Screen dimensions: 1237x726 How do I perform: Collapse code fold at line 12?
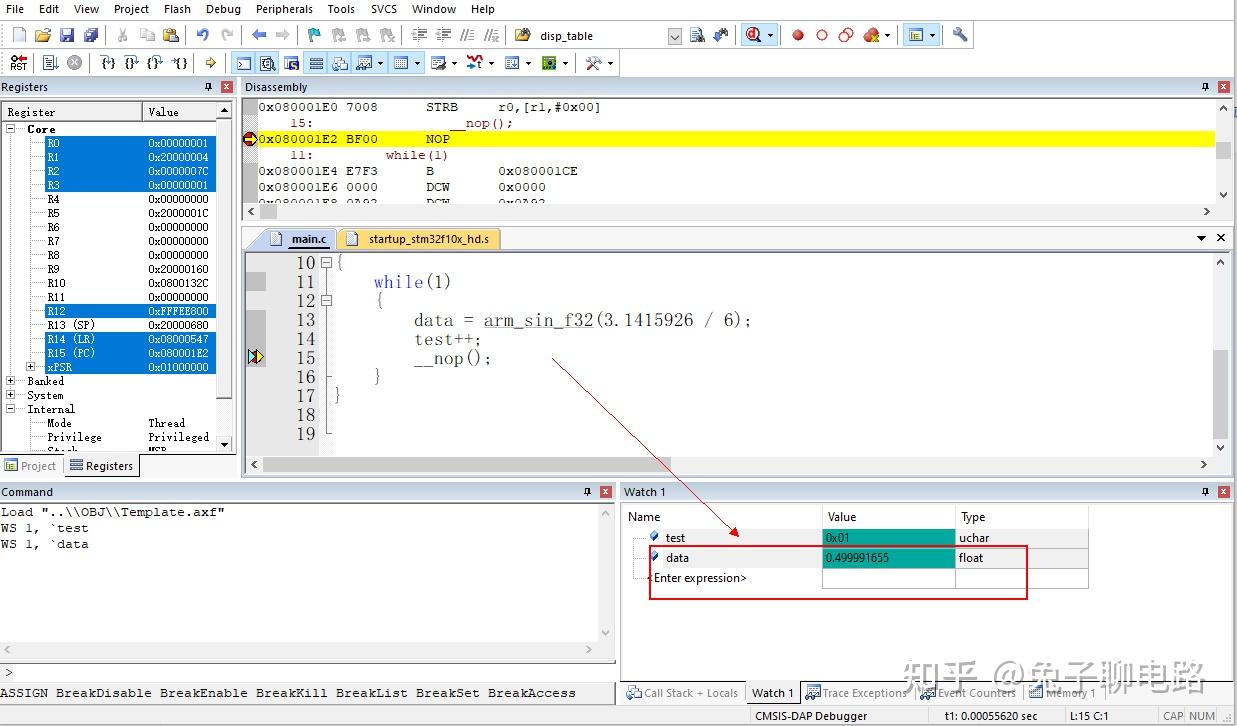pos(326,300)
